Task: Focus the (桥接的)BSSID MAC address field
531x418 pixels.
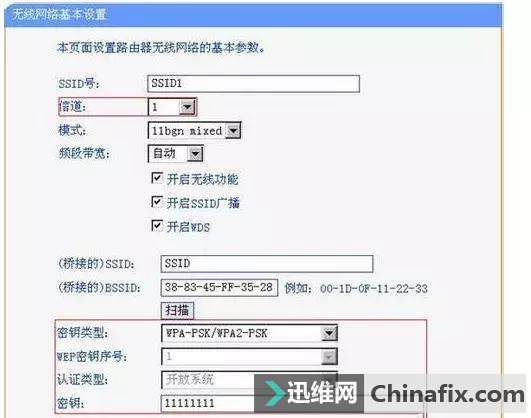Action: pyautogui.click(x=219, y=288)
